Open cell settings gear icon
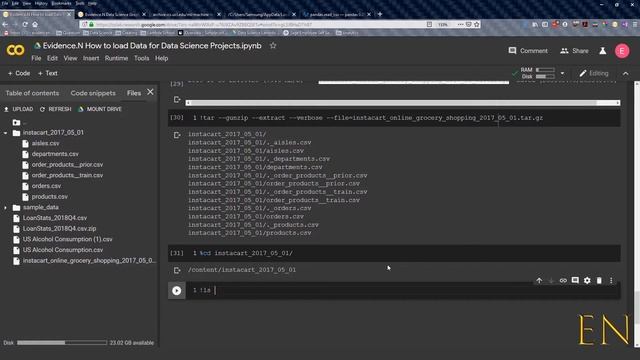Image resolution: width=640 pixels, height=360 pixels. (x=587, y=280)
